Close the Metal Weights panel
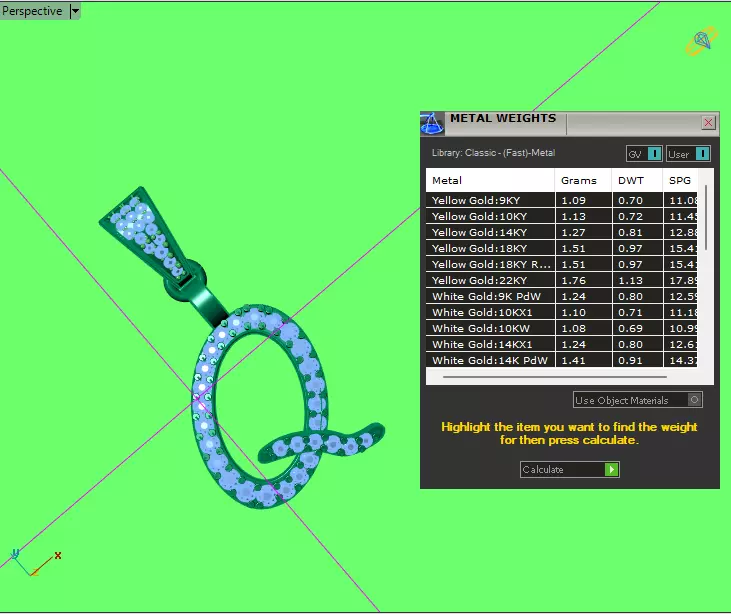731x614 pixels. click(x=708, y=123)
